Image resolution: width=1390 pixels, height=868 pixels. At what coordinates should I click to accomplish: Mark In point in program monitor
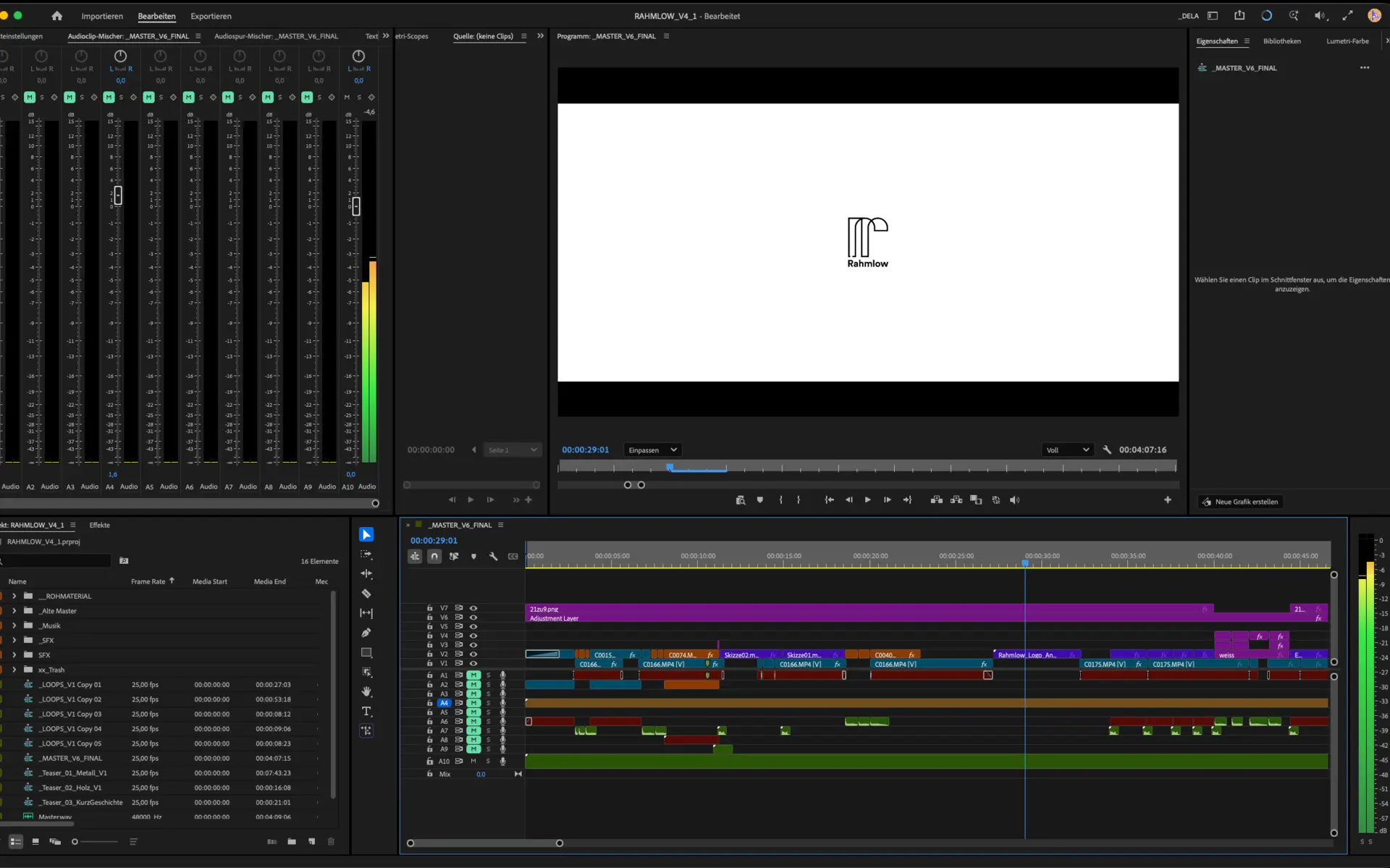coord(780,500)
